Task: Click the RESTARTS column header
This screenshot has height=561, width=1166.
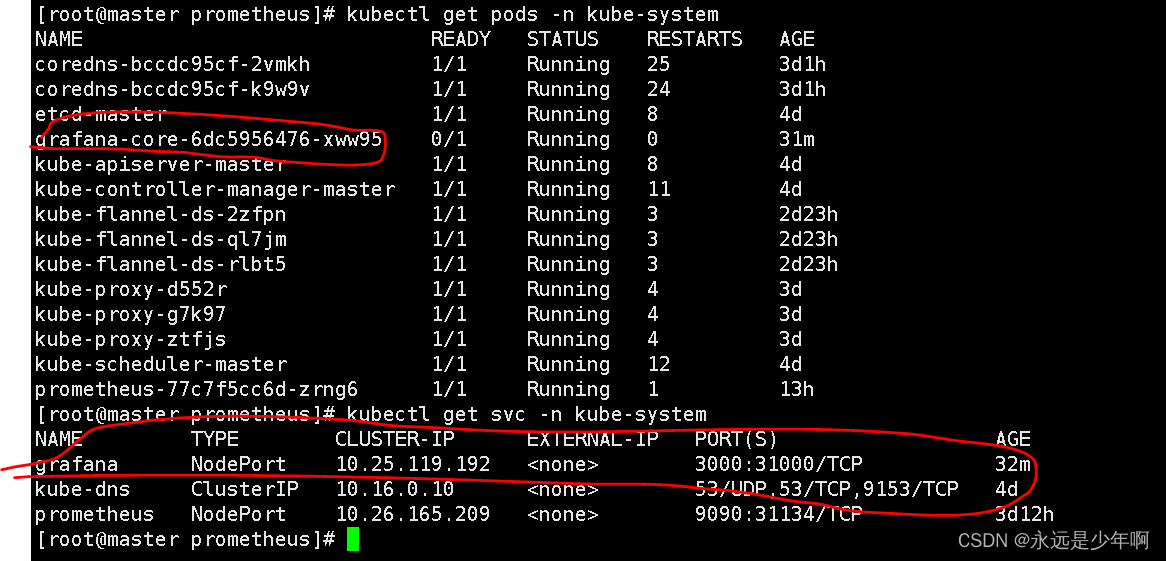Action: [x=695, y=39]
